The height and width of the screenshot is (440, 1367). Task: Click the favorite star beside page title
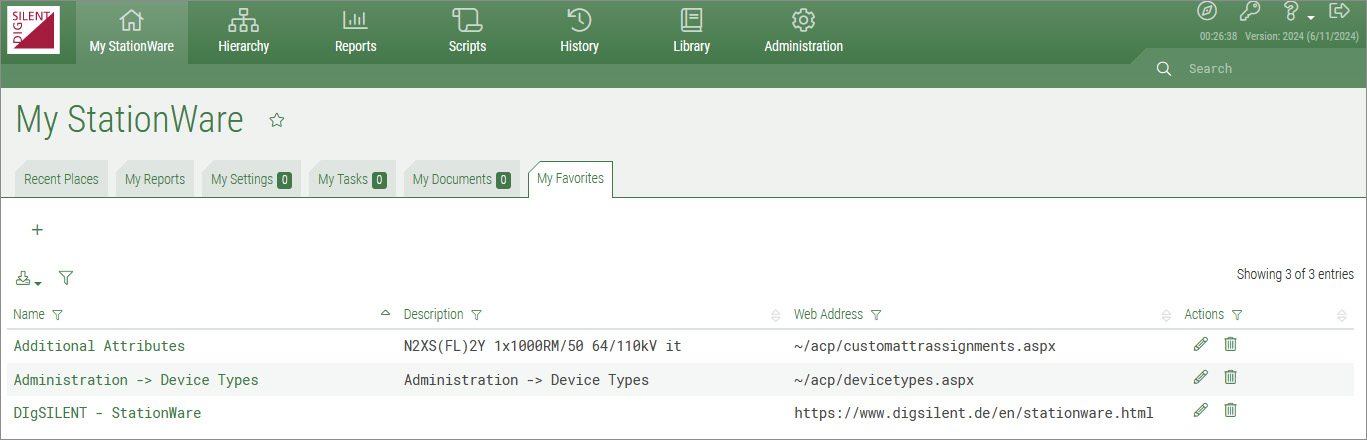pos(277,120)
